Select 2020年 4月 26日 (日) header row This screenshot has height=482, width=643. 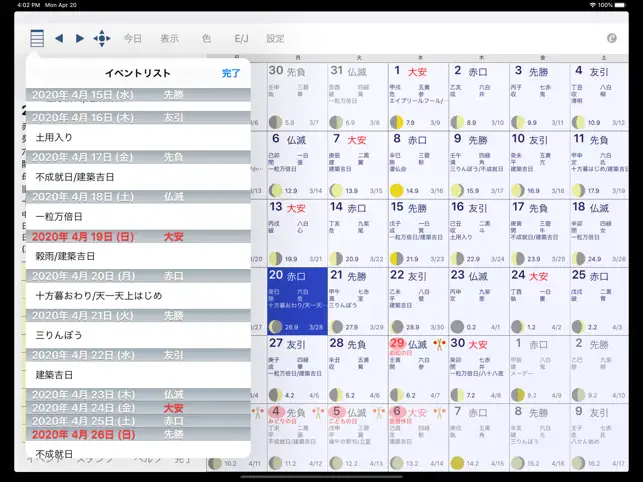click(x=138, y=434)
